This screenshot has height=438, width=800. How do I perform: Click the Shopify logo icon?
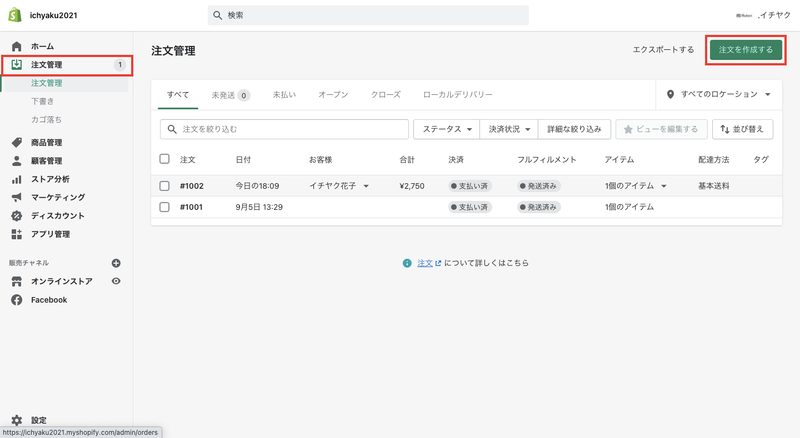pyautogui.click(x=15, y=15)
